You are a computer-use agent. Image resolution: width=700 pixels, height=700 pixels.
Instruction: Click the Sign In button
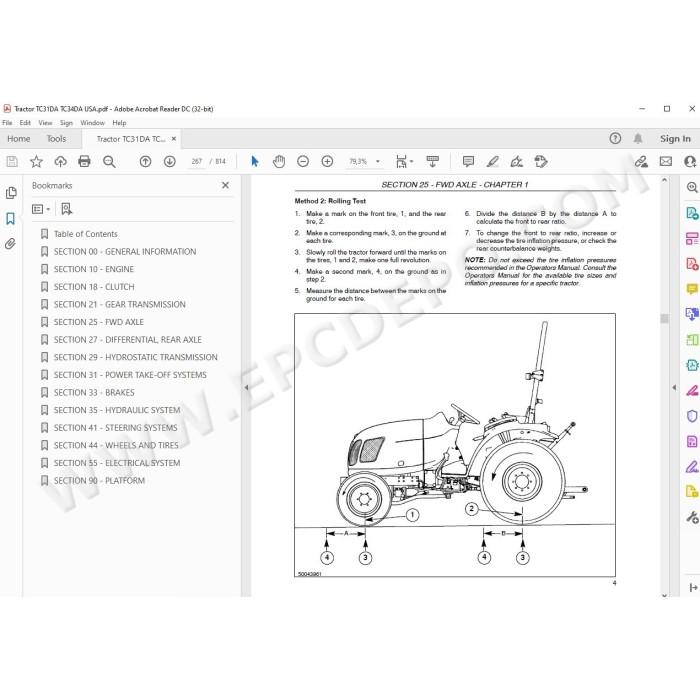675,139
